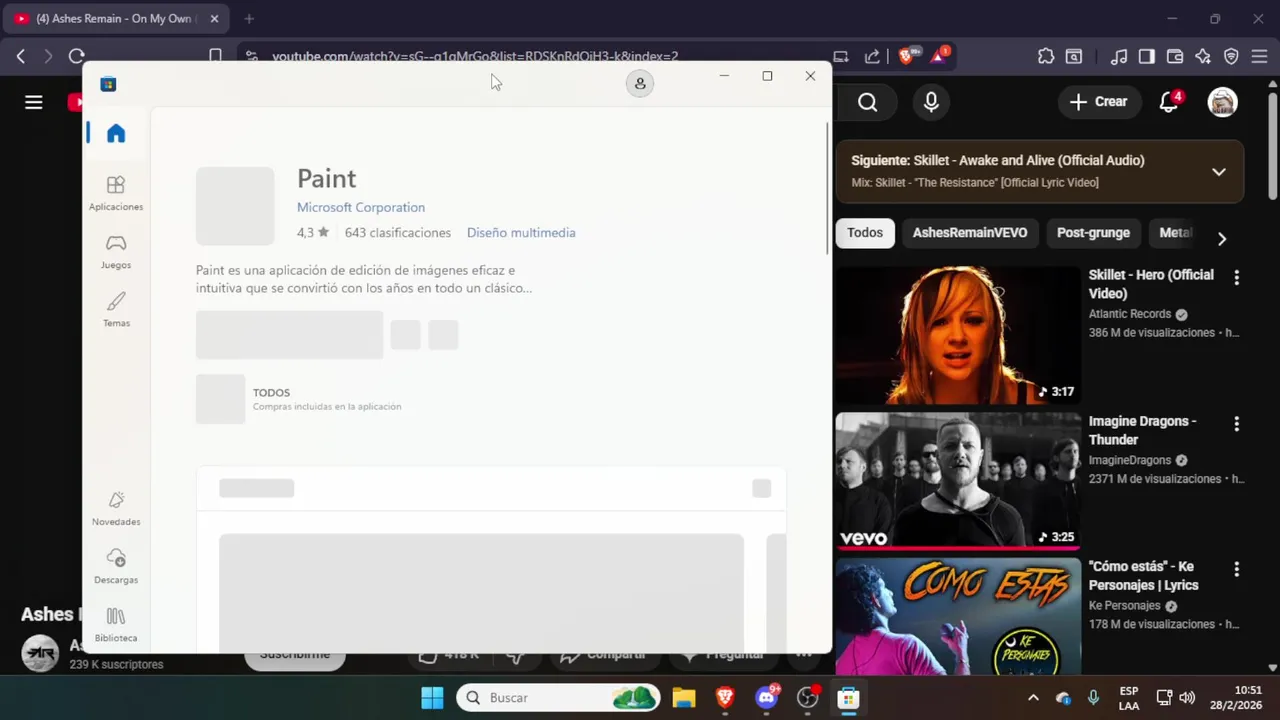Screen dimensions: 1280x720
Task: Show more filter chips with right arrow
Action: click(1221, 239)
